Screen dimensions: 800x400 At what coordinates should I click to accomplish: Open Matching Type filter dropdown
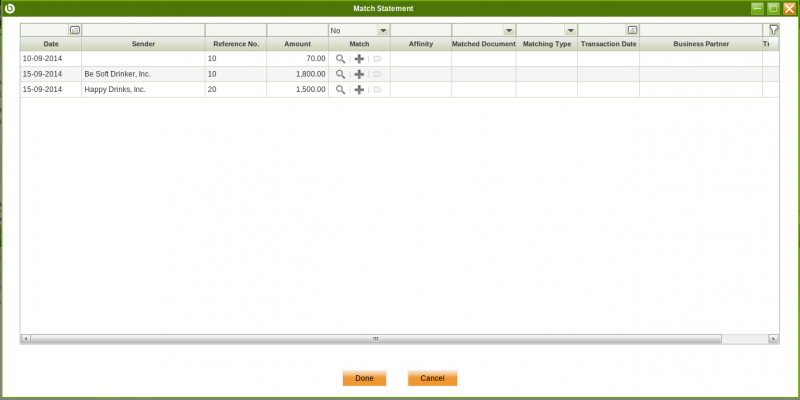[x=570, y=31]
